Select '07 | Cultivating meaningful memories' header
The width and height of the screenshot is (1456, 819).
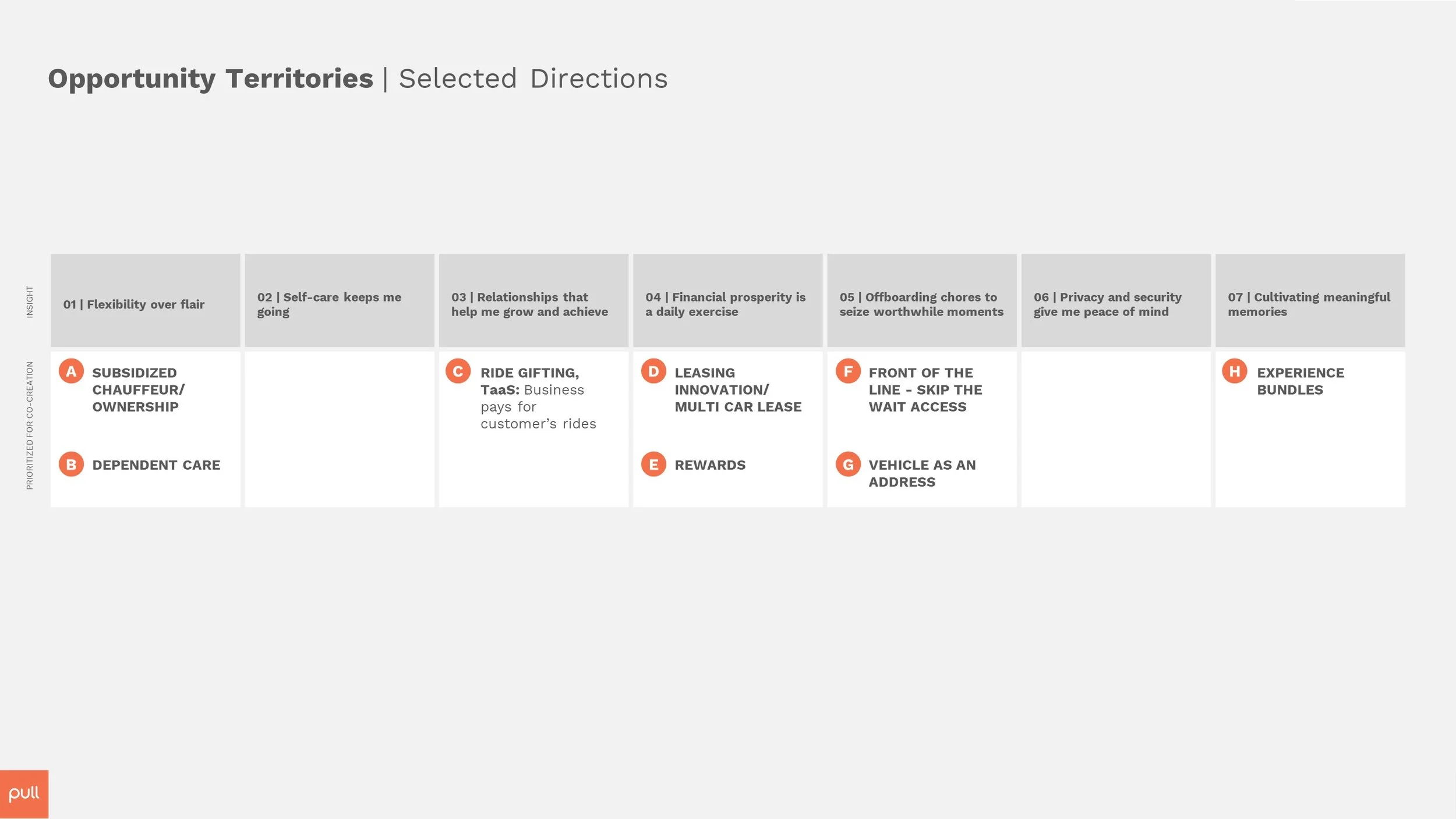click(1310, 300)
